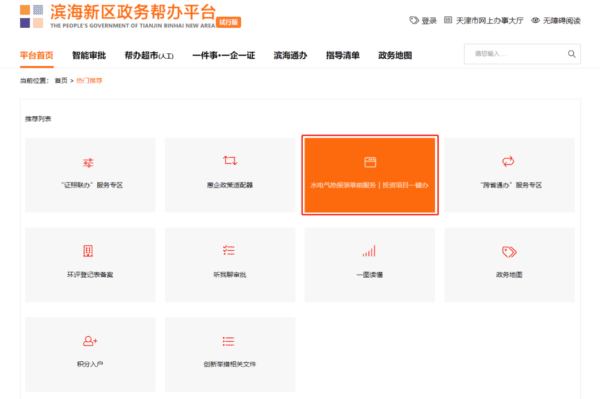Click 首页 in the breadcrumb
The height and width of the screenshot is (399, 600).
[x=61, y=80]
